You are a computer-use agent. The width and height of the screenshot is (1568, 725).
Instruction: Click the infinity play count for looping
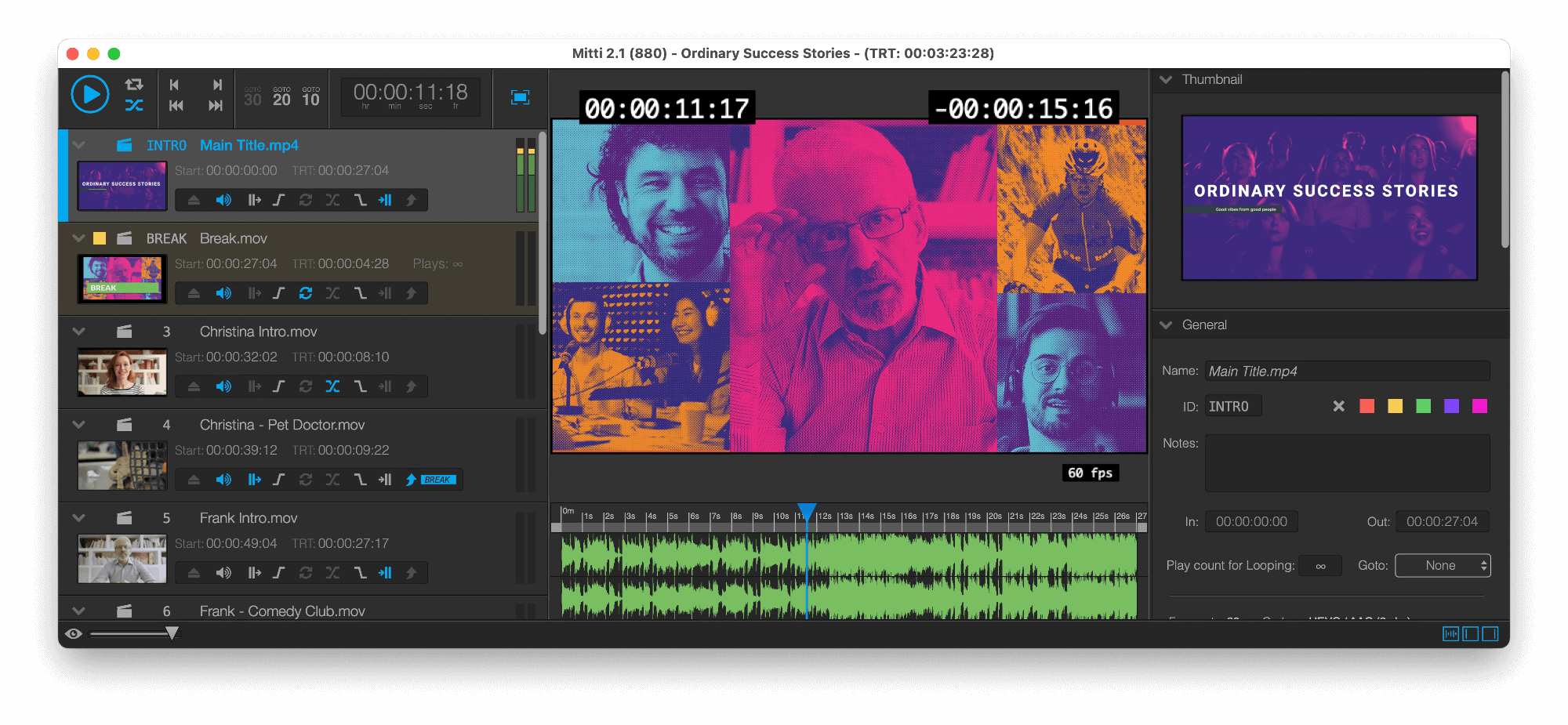[1319, 565]
